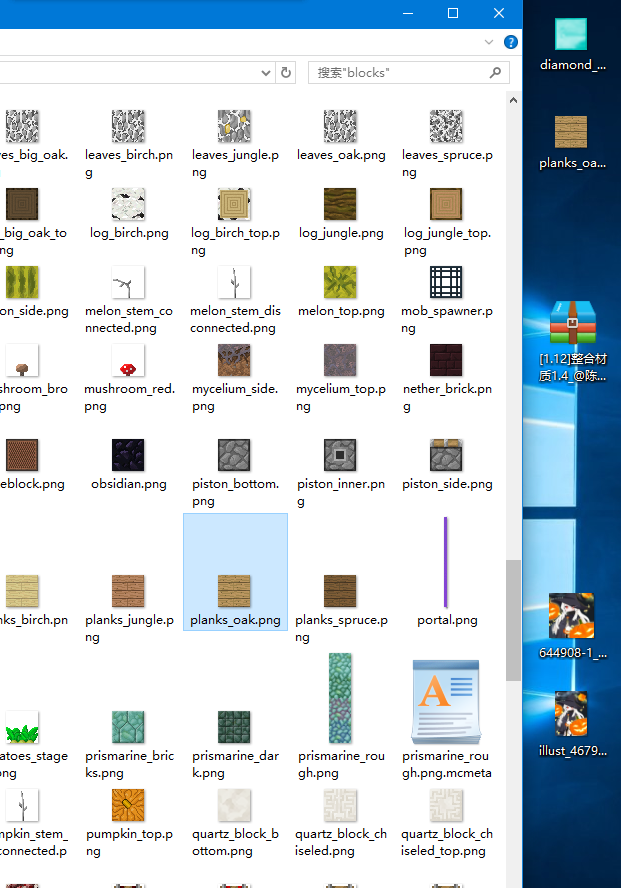Click the log_birch.png file name
The width and height of the screenshot is (621, 888).
click(129, 233)
